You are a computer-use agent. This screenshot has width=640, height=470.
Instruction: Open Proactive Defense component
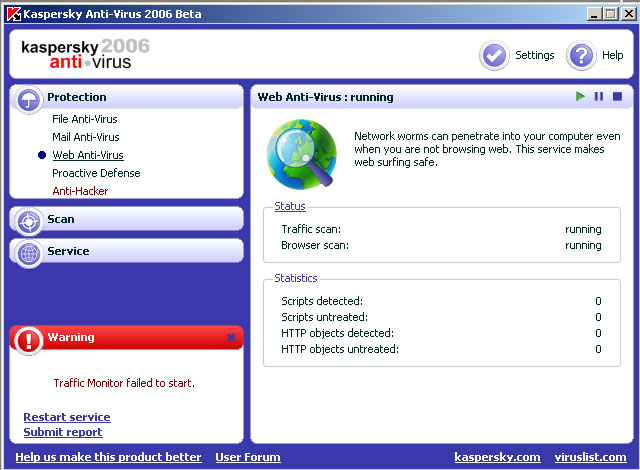coord(96,173)
